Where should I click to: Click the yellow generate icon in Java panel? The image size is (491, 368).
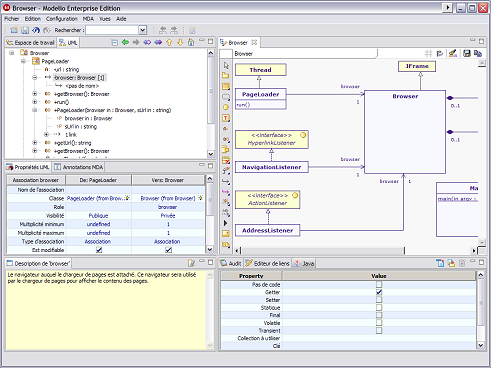point(451,263)
